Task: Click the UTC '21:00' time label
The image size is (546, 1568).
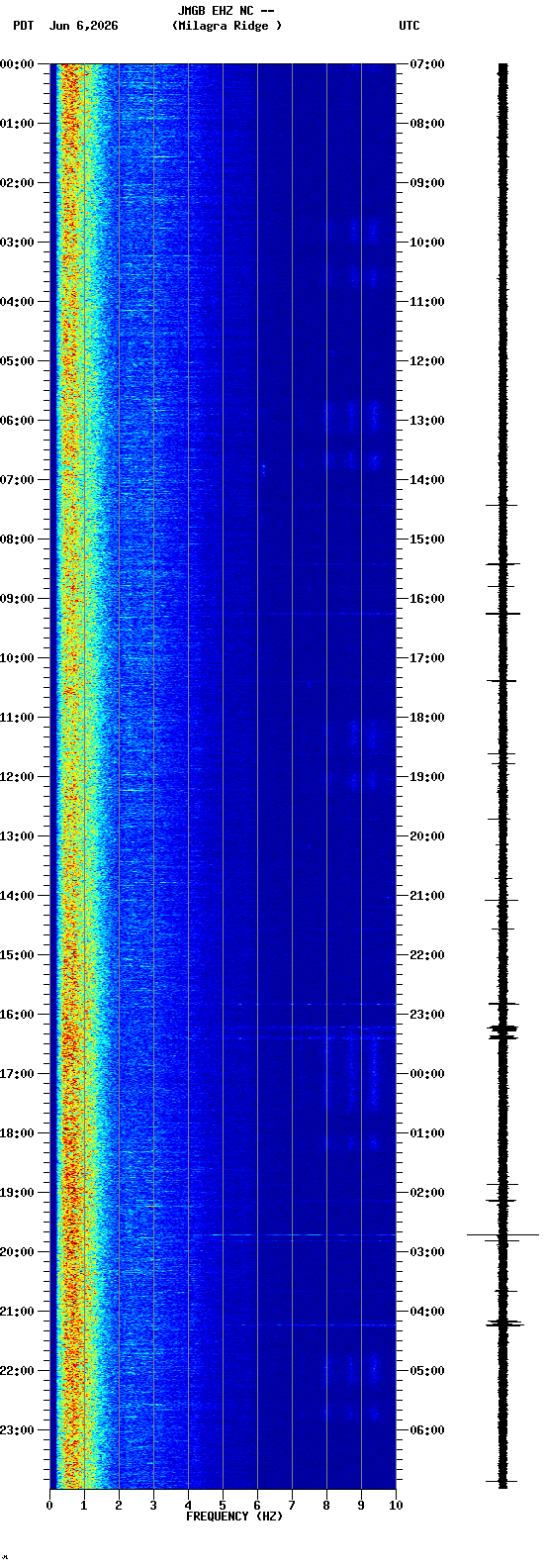Action: coord(427,896)
